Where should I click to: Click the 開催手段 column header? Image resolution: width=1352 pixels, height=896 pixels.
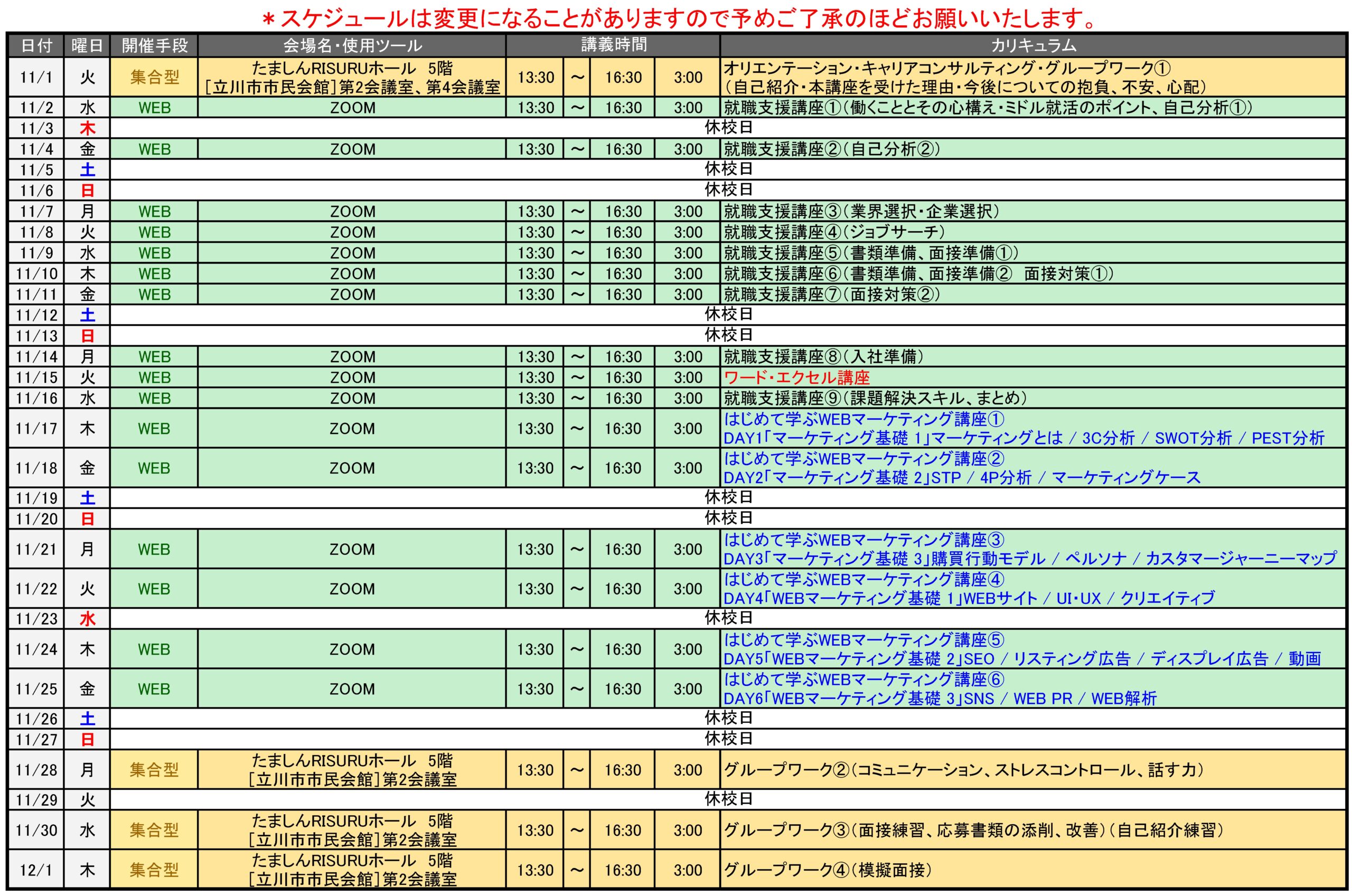[154, 46]
